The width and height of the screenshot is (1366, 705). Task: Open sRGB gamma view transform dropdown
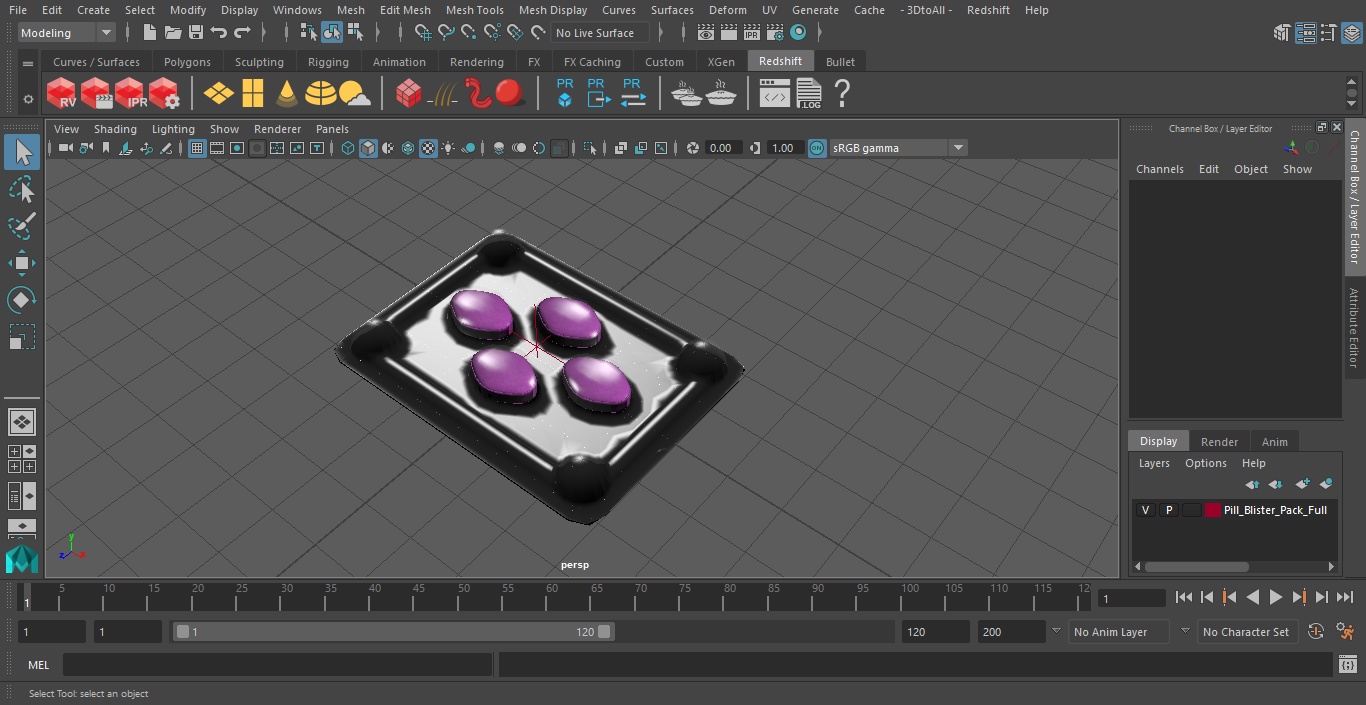tap(898, 148)
